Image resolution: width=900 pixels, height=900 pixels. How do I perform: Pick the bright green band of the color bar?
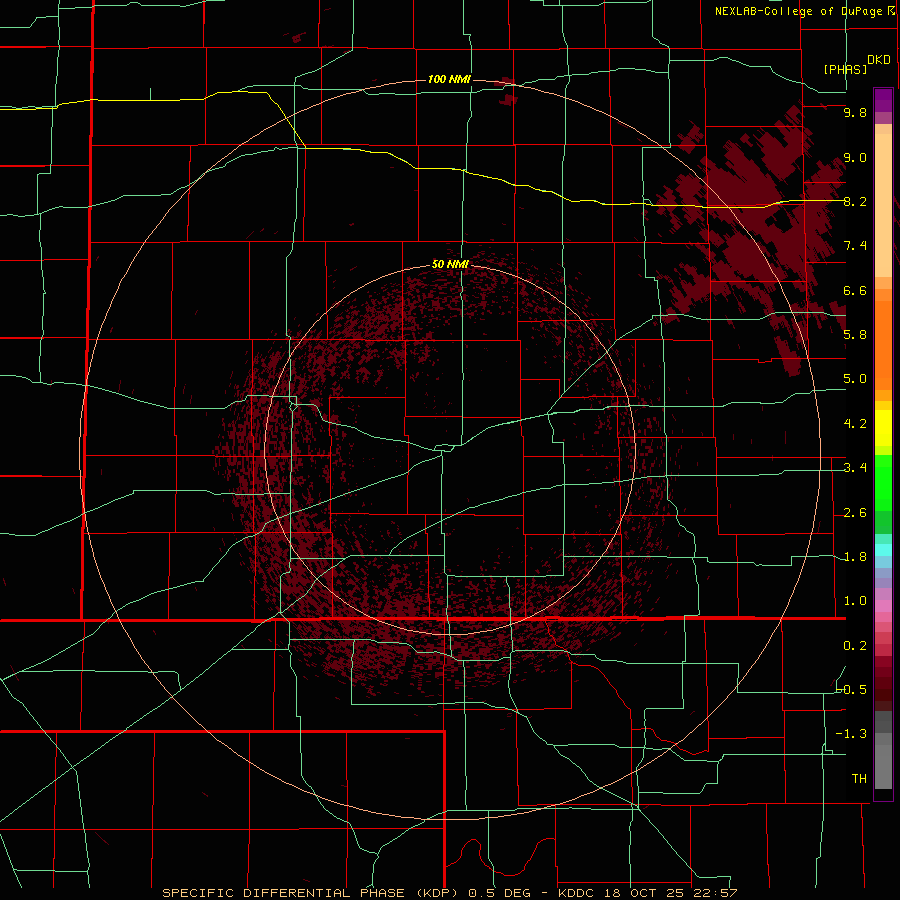pos(883,482)
